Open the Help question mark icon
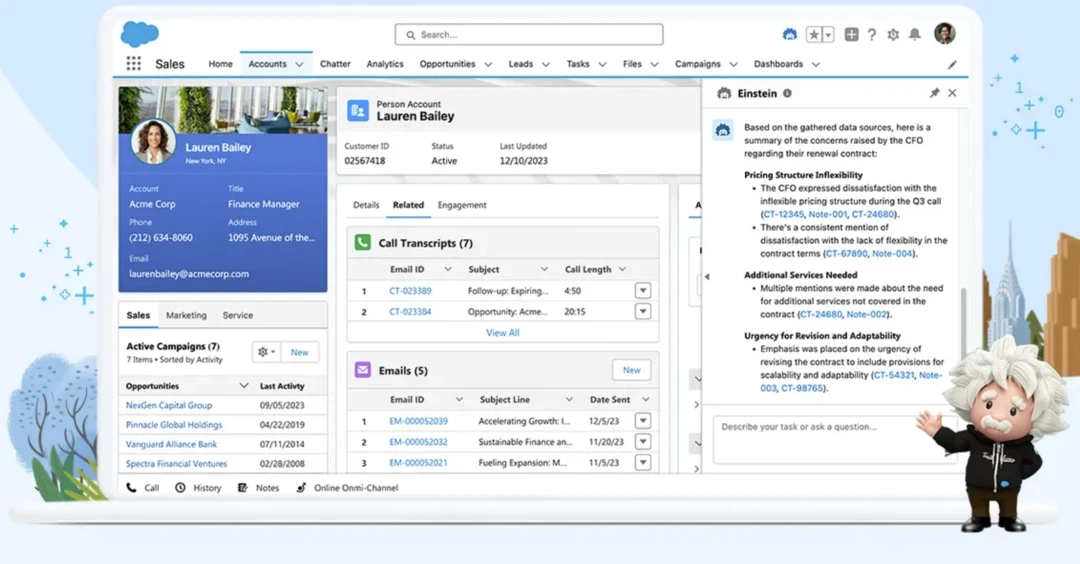 coord(872,34)
